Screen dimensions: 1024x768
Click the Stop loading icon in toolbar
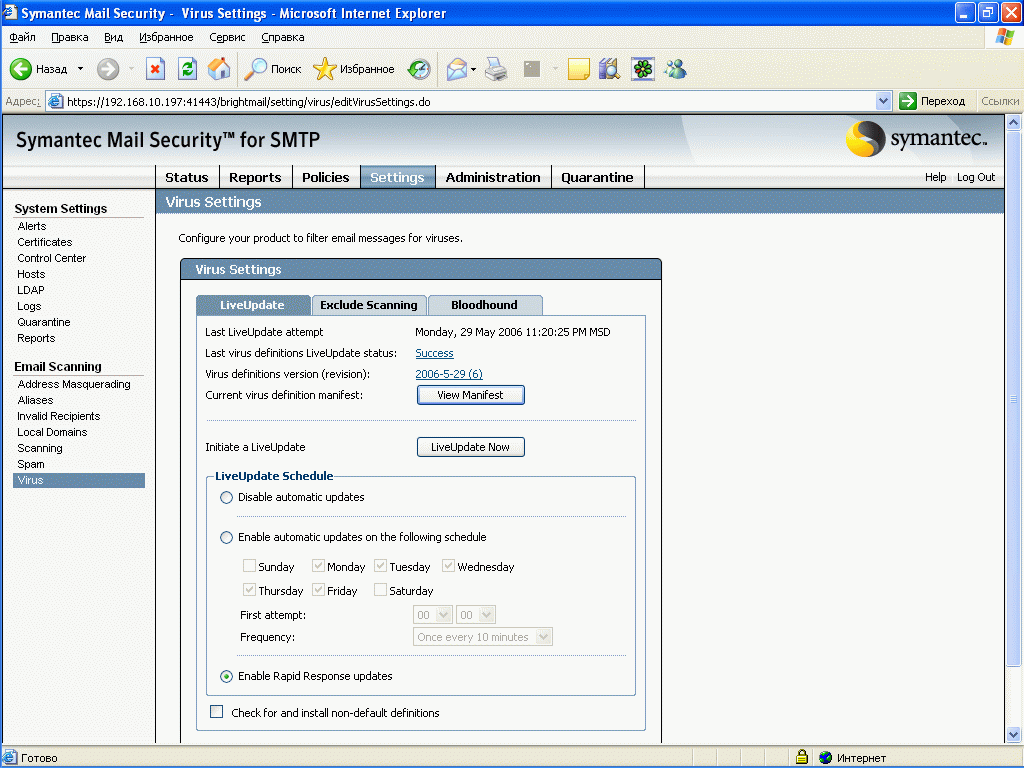pyautogui.click(x=155, y=69)
